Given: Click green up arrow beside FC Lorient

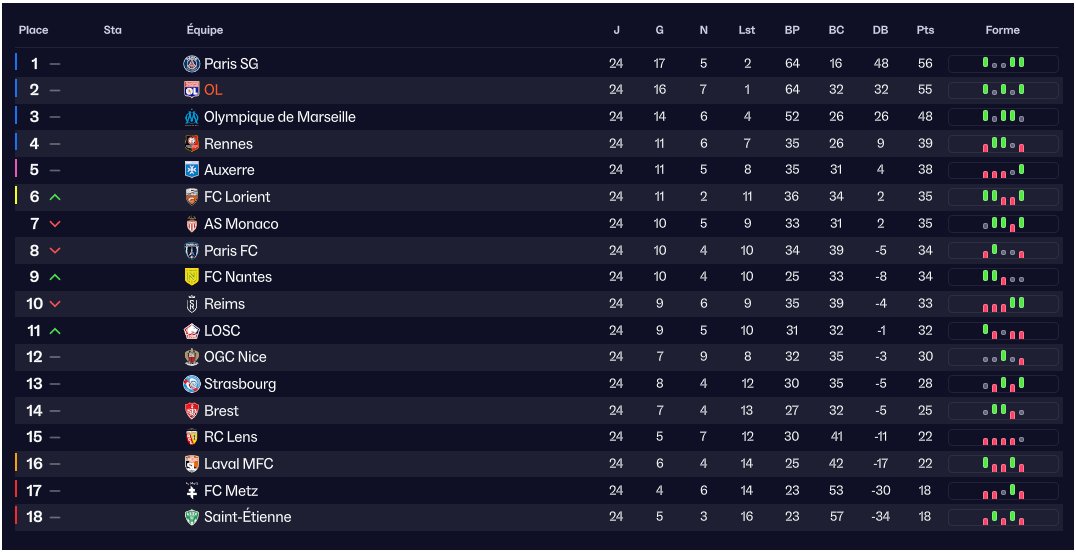Looking at the screenshot, I should (x=55, y=197).
